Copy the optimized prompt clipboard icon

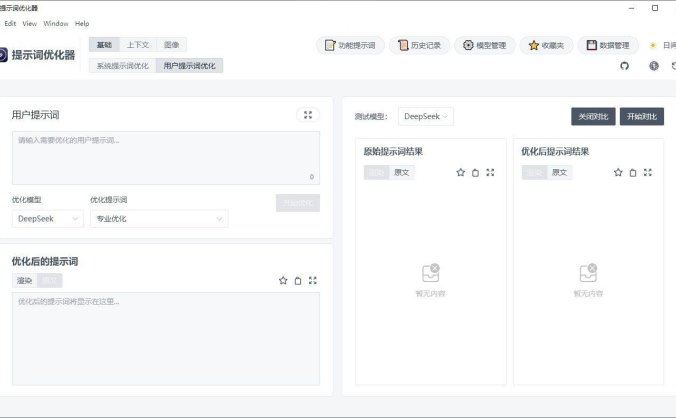[x=298, y=281]
